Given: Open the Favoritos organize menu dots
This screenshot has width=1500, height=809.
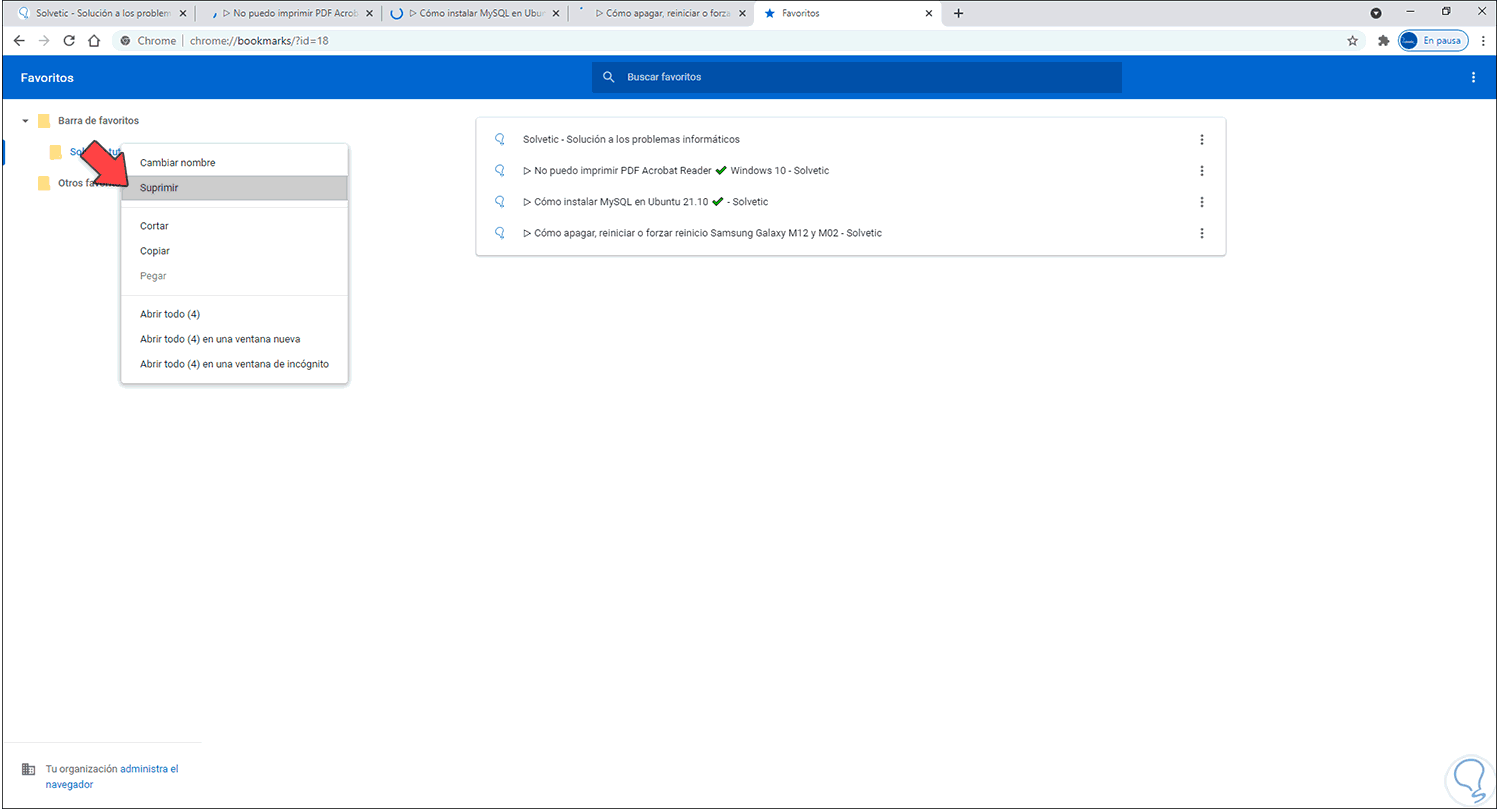Looking at the screenshot, I should (x=1473, y=77).
